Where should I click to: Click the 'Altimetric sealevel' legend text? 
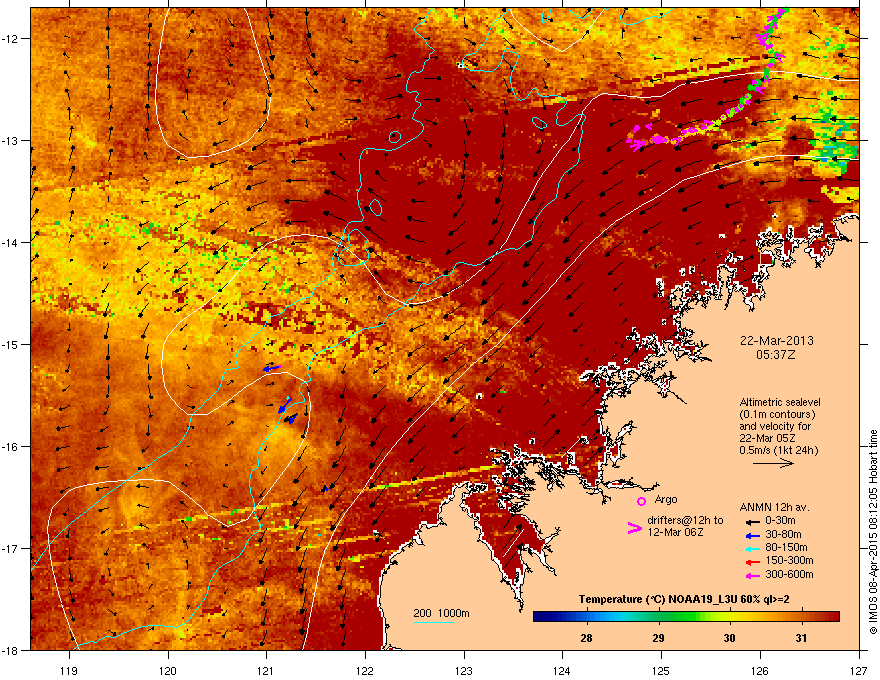point(780,402)
